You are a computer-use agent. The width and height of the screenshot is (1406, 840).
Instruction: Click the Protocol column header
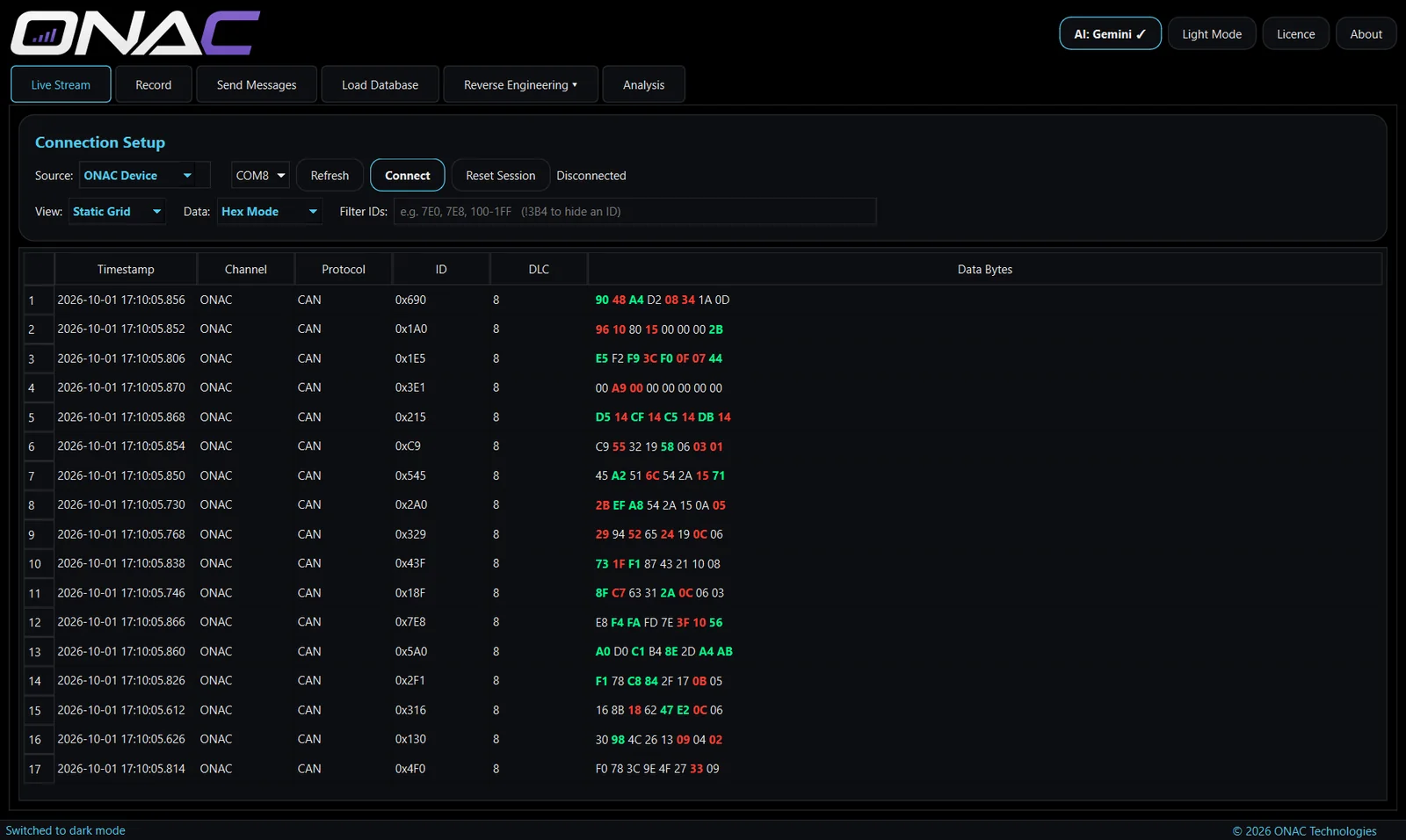pos(344,270)
